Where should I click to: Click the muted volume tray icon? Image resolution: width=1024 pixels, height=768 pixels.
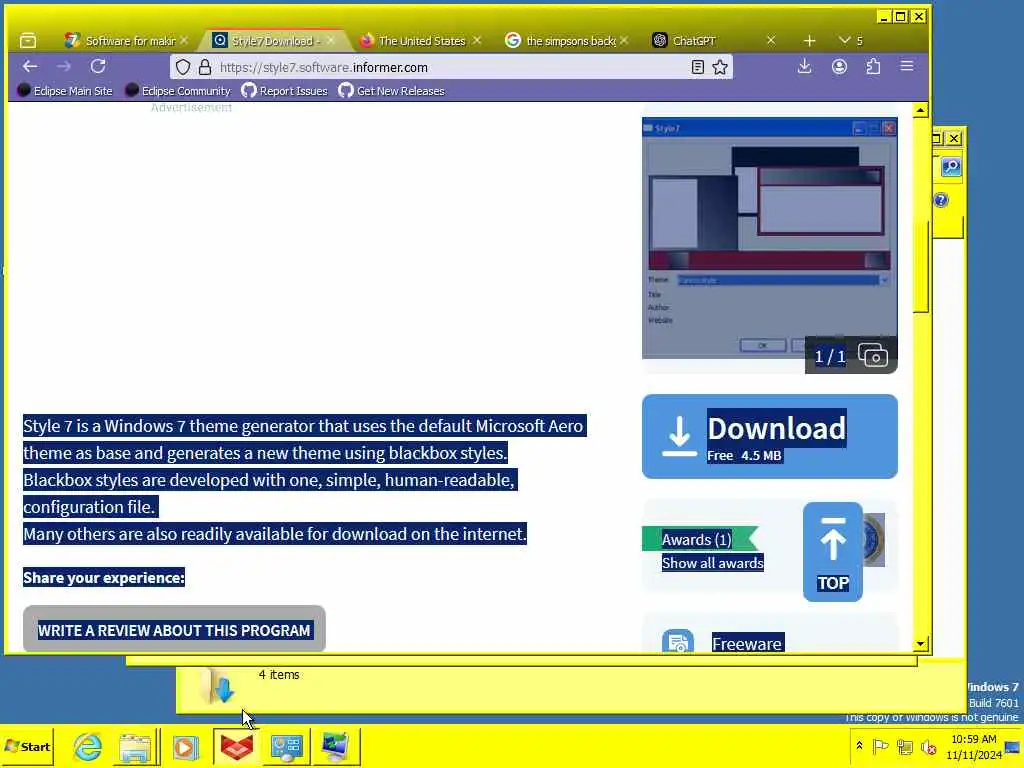(928, 746)
